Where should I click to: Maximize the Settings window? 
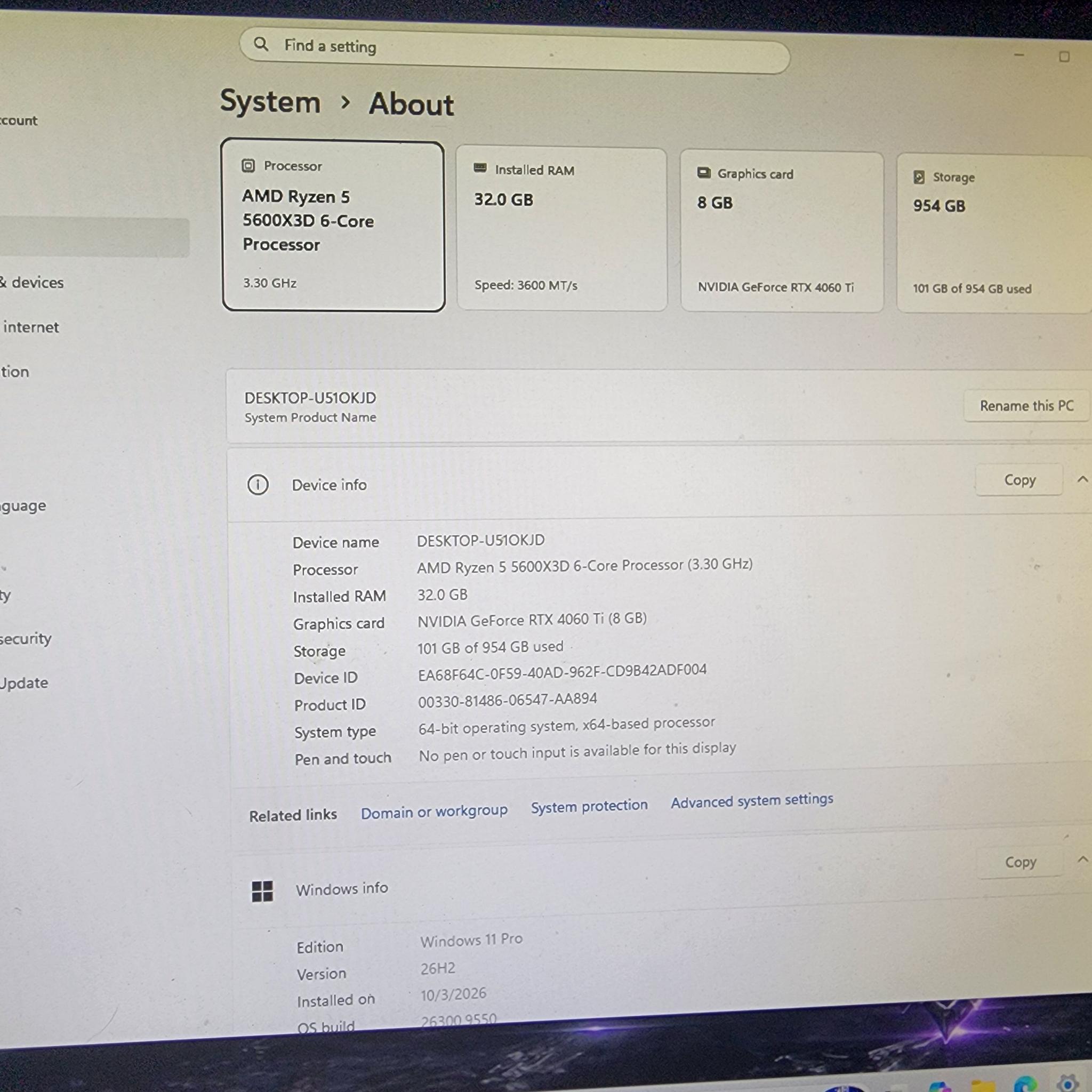pyautogui.click(x=1064, y=57)
